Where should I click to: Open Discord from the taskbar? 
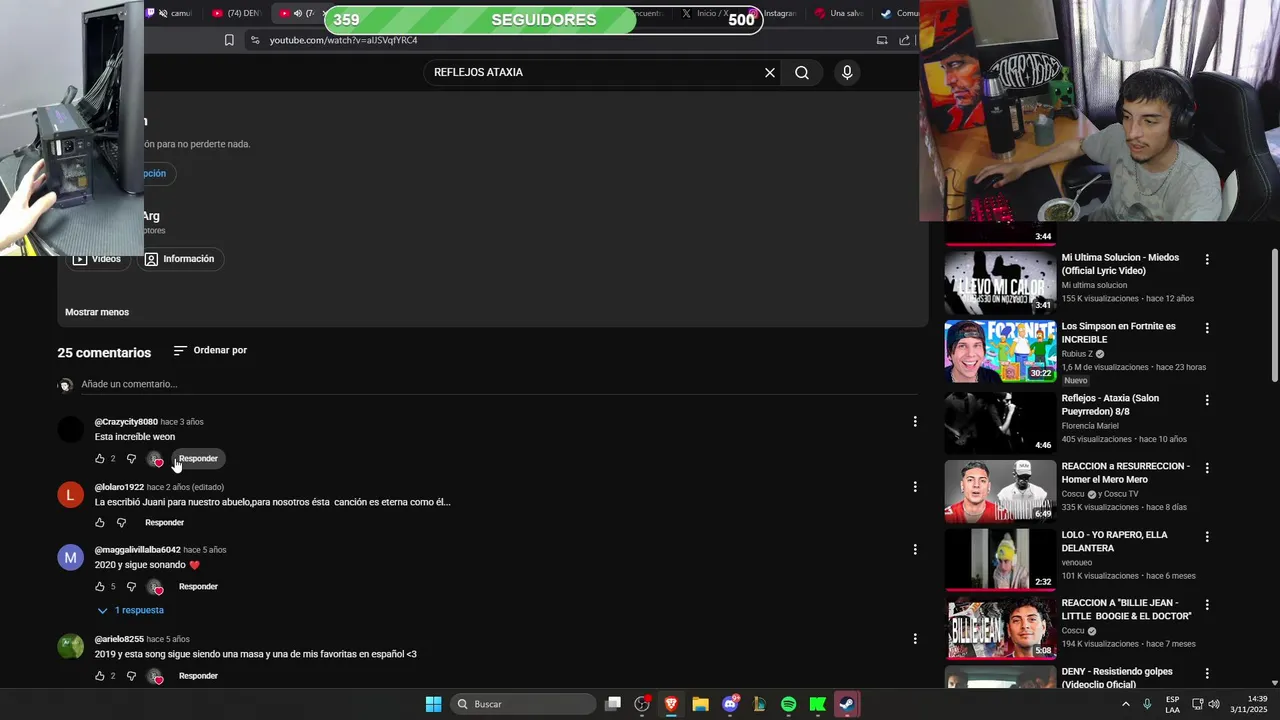click(x=730, y=704)
